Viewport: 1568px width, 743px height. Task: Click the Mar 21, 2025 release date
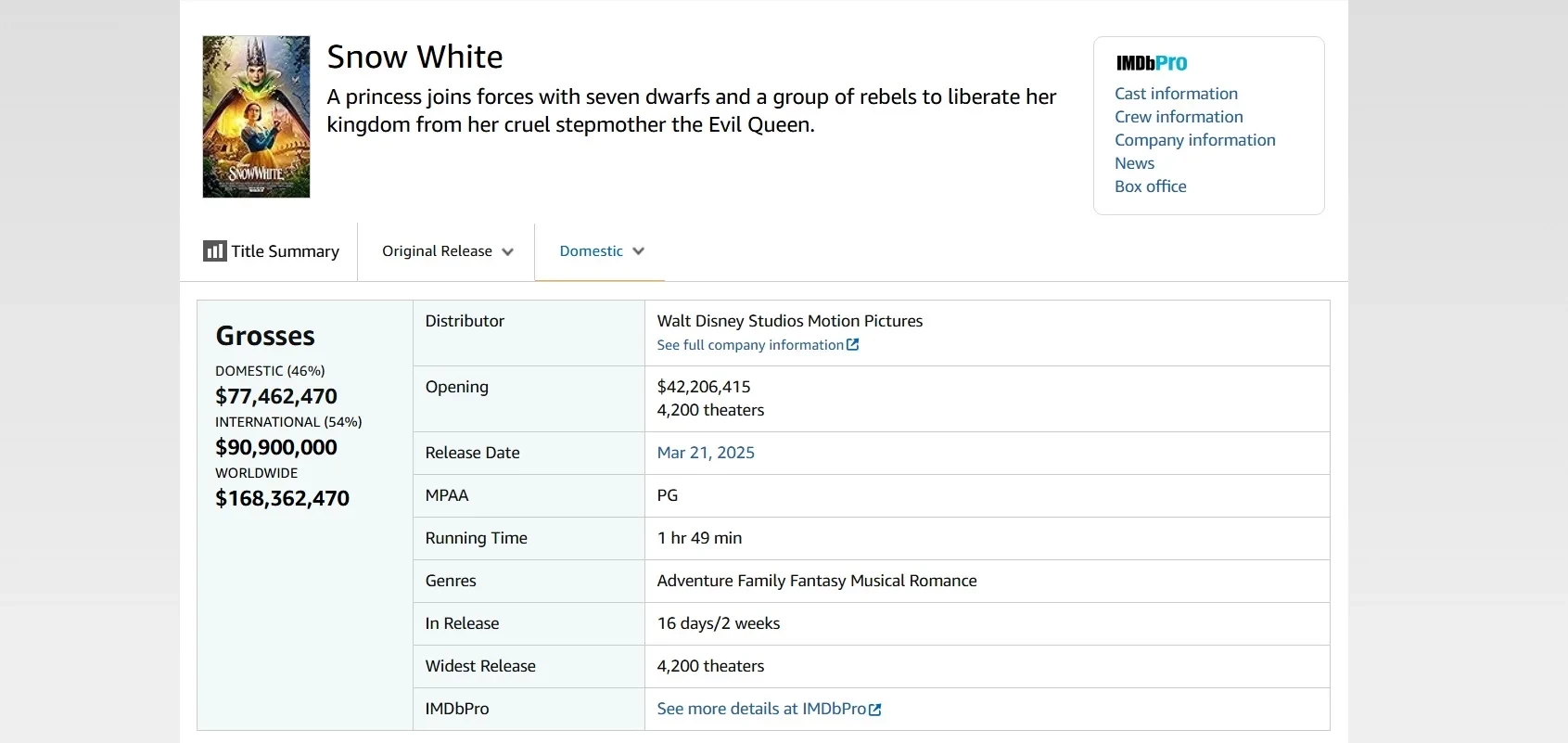[706, 453]
